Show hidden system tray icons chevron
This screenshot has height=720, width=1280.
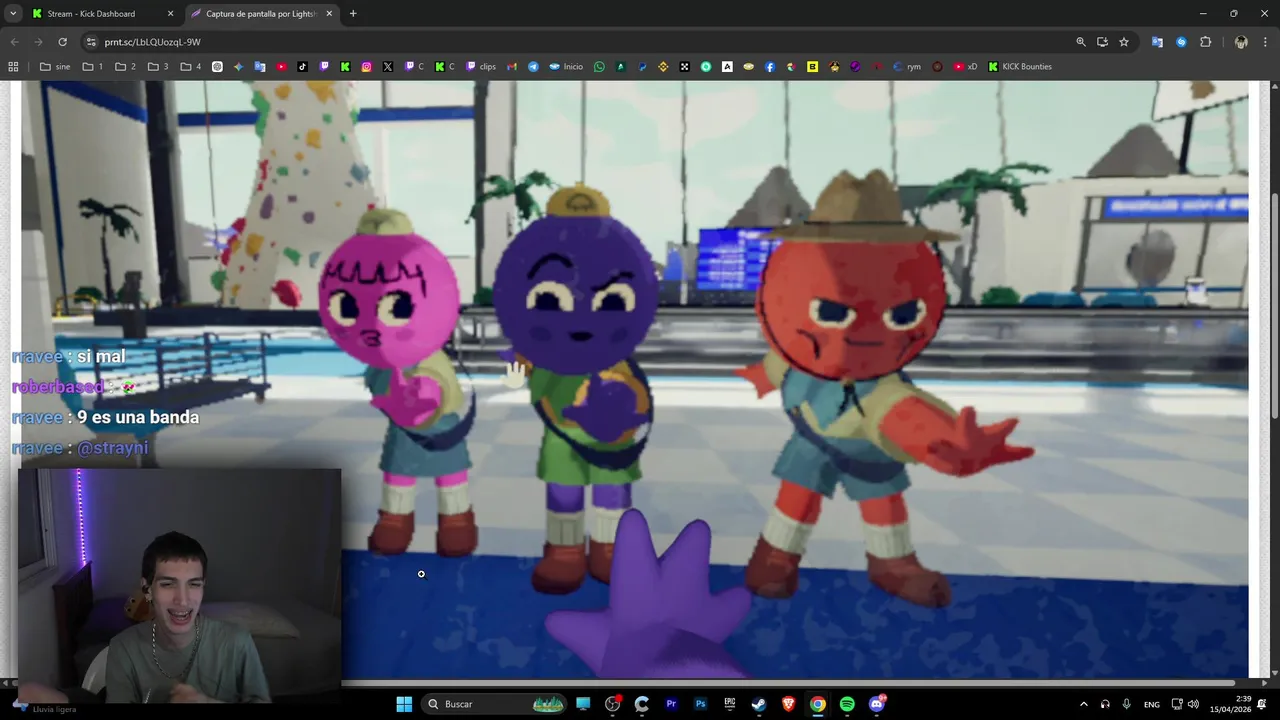coord(1083,704)
